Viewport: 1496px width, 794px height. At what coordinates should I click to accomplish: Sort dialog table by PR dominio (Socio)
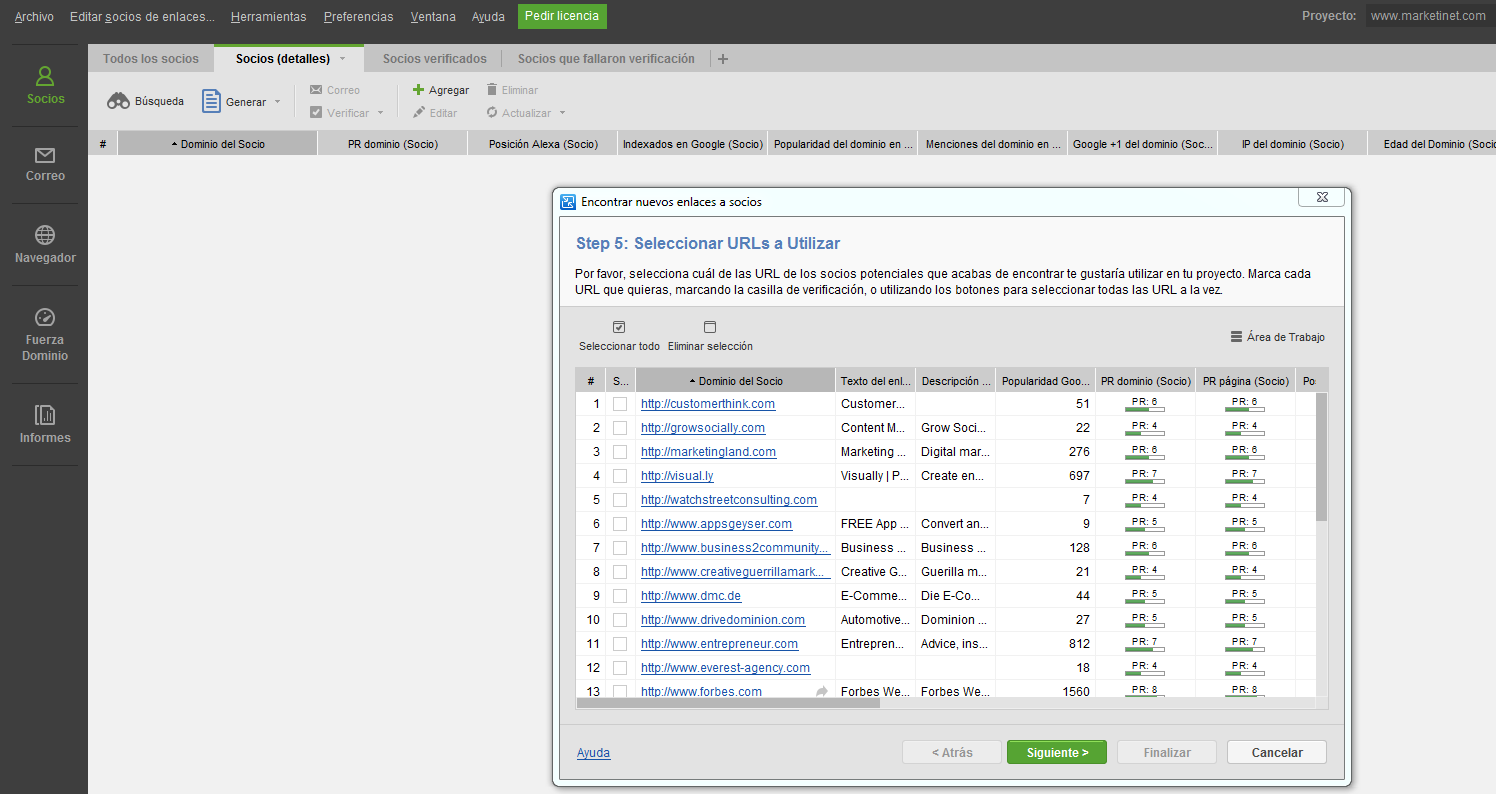(x=1146, y=380)
